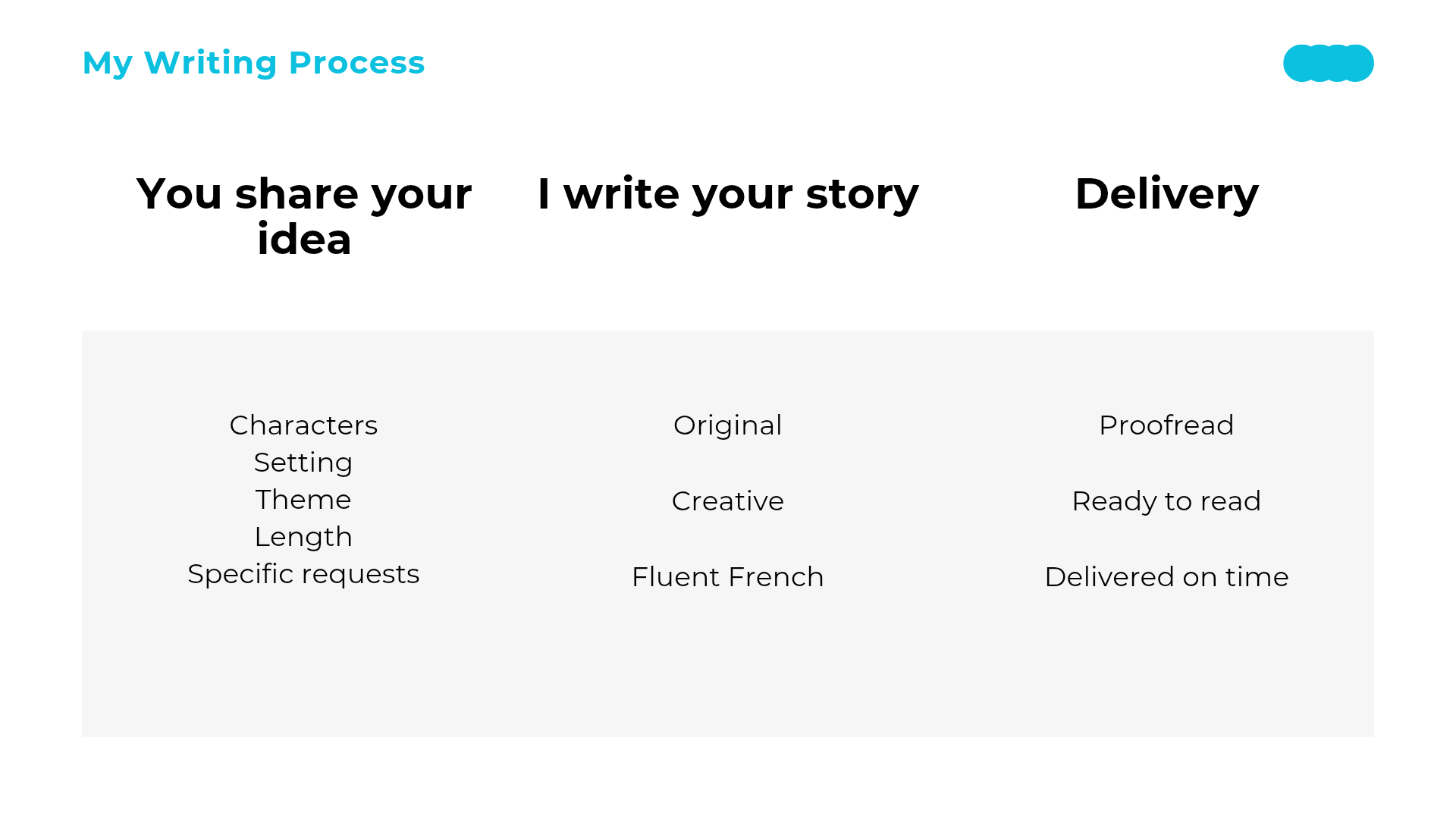
Task: Click the 'Proofread' text
Action: pos(1166,425)
